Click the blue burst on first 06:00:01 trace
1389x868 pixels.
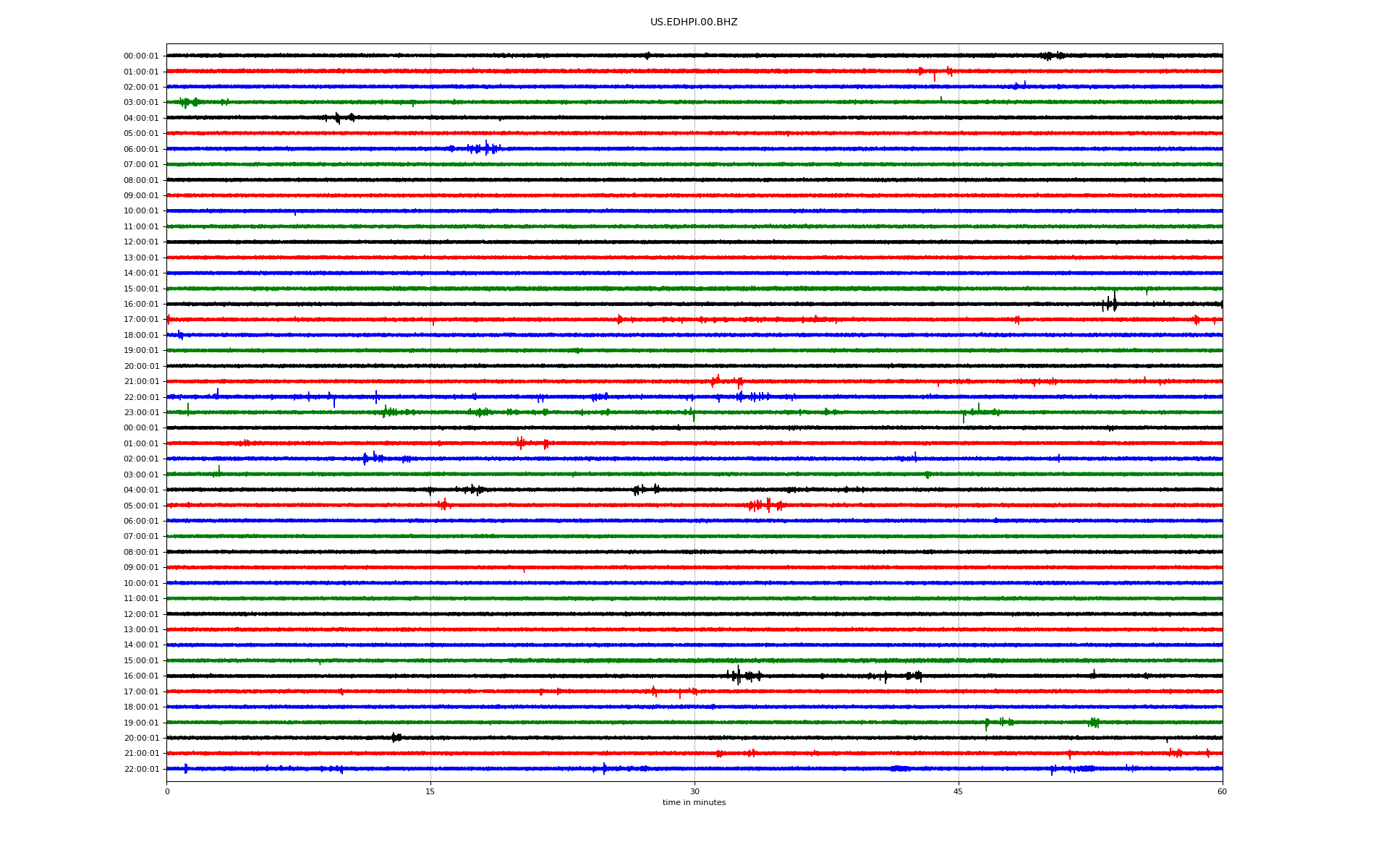pos(485,148)
